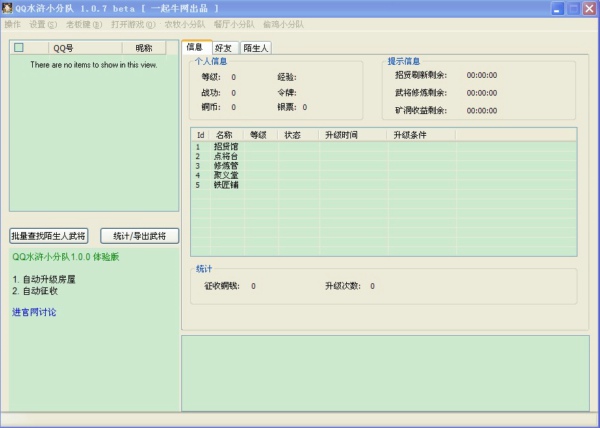Click the 令牌 label in 个人信息
This screenshot has width=600, height=428.
[x=287, y=93]
